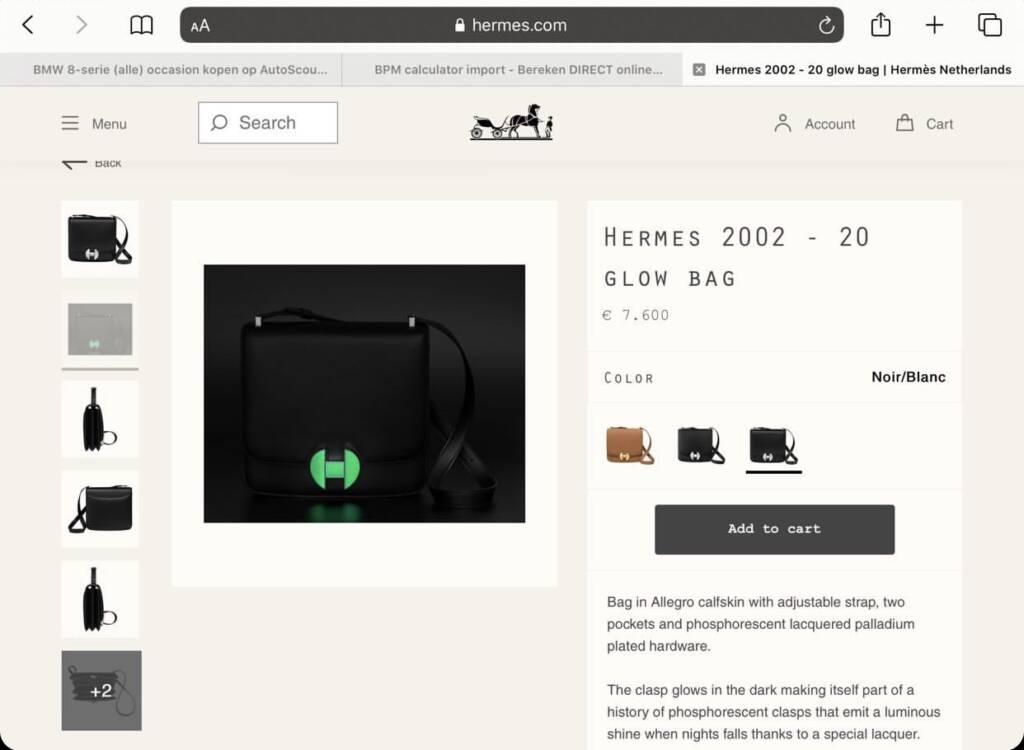Click the Hermès carriage logo
Screen dimensions: 1024x750
coord(511,123)
